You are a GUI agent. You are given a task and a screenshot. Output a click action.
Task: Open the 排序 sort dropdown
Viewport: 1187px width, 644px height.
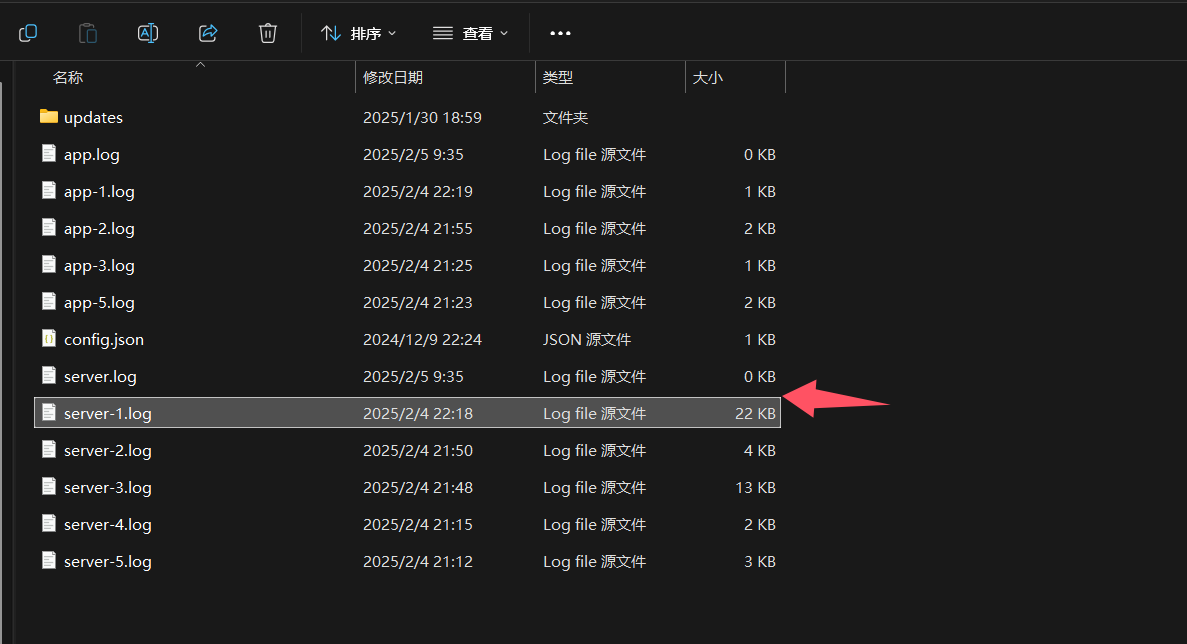[359, 33]
